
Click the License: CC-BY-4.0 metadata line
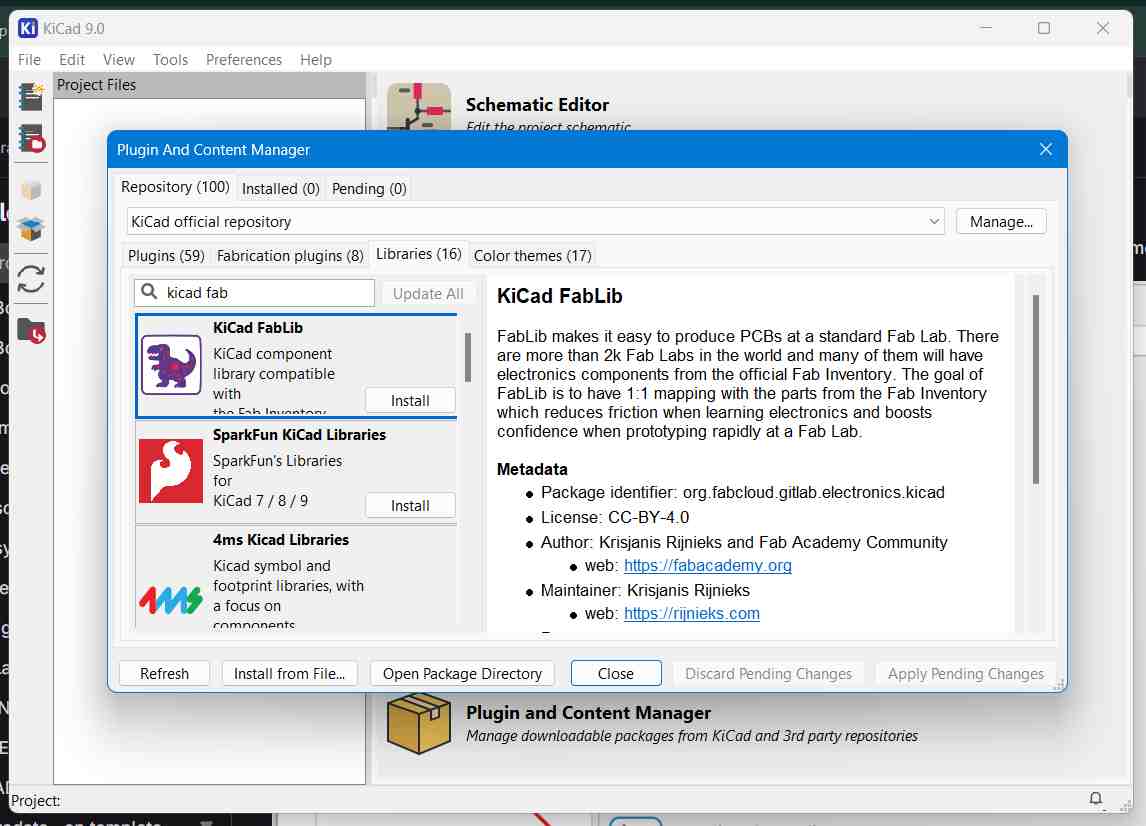[615, 518]
